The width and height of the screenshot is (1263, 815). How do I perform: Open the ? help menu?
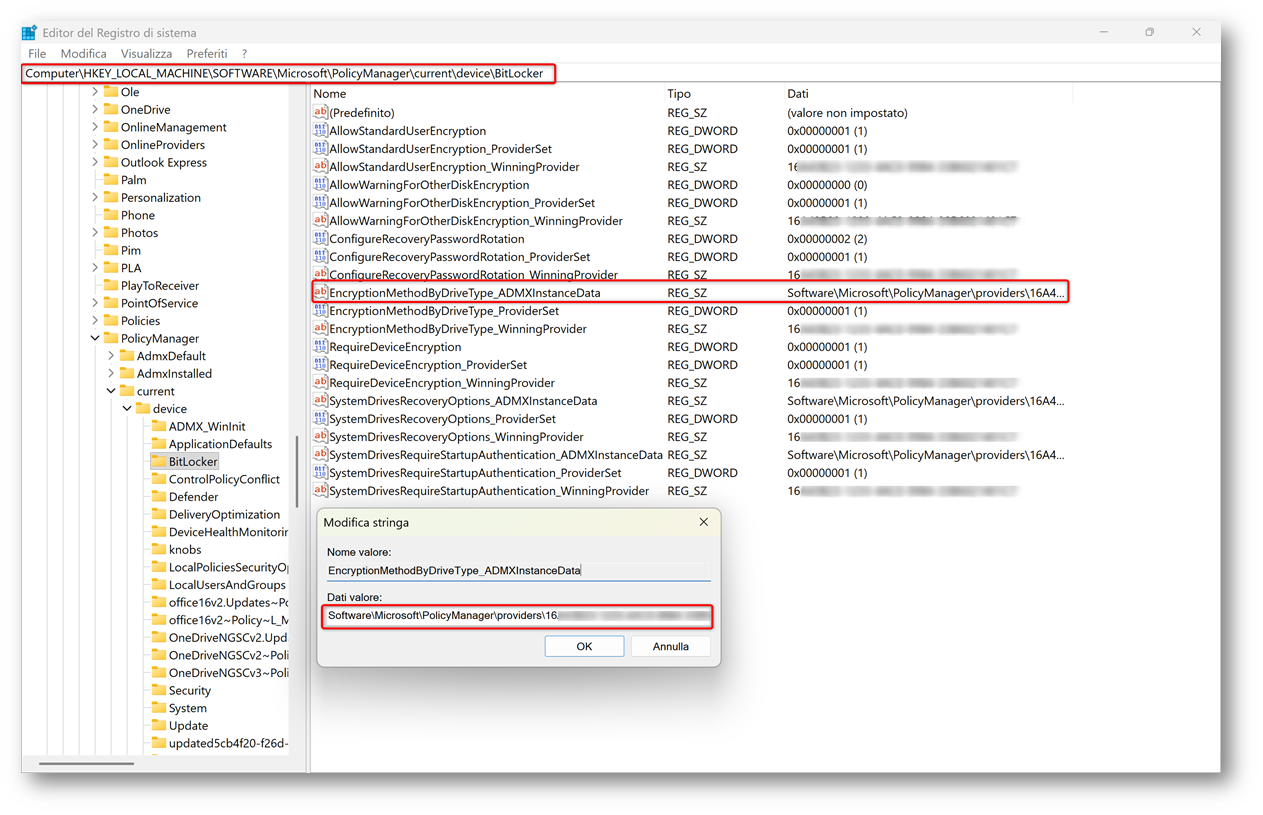click(244, 53)
